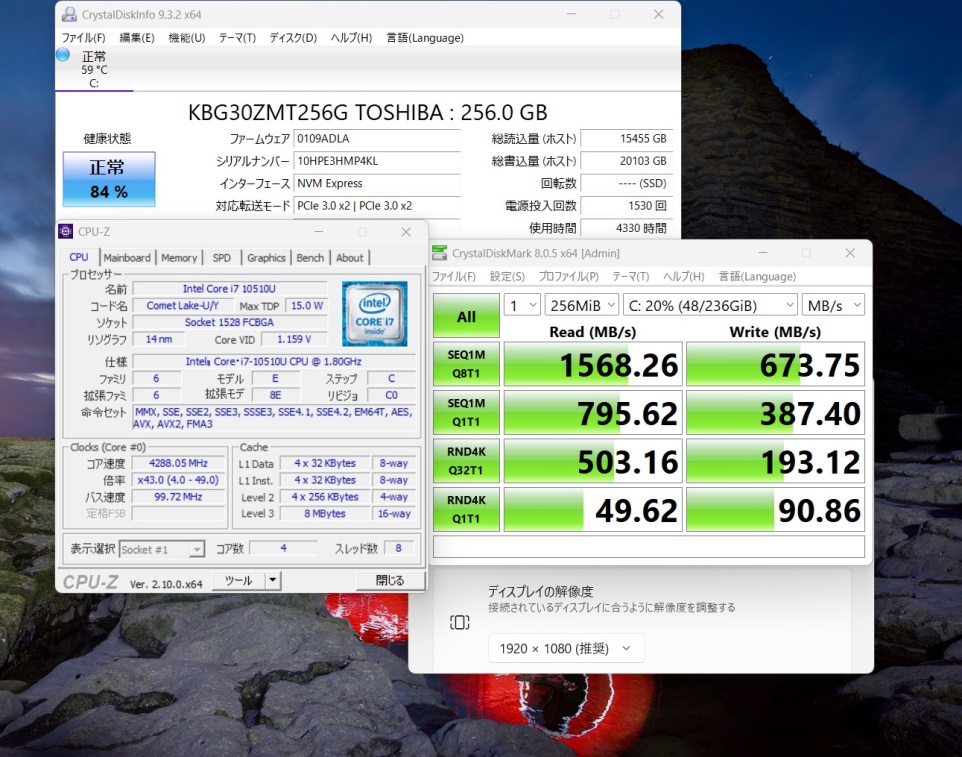Open the テーマ(T) menu in CrystalDiskMark
Viewport: 962px width, 757px height.
631,277
